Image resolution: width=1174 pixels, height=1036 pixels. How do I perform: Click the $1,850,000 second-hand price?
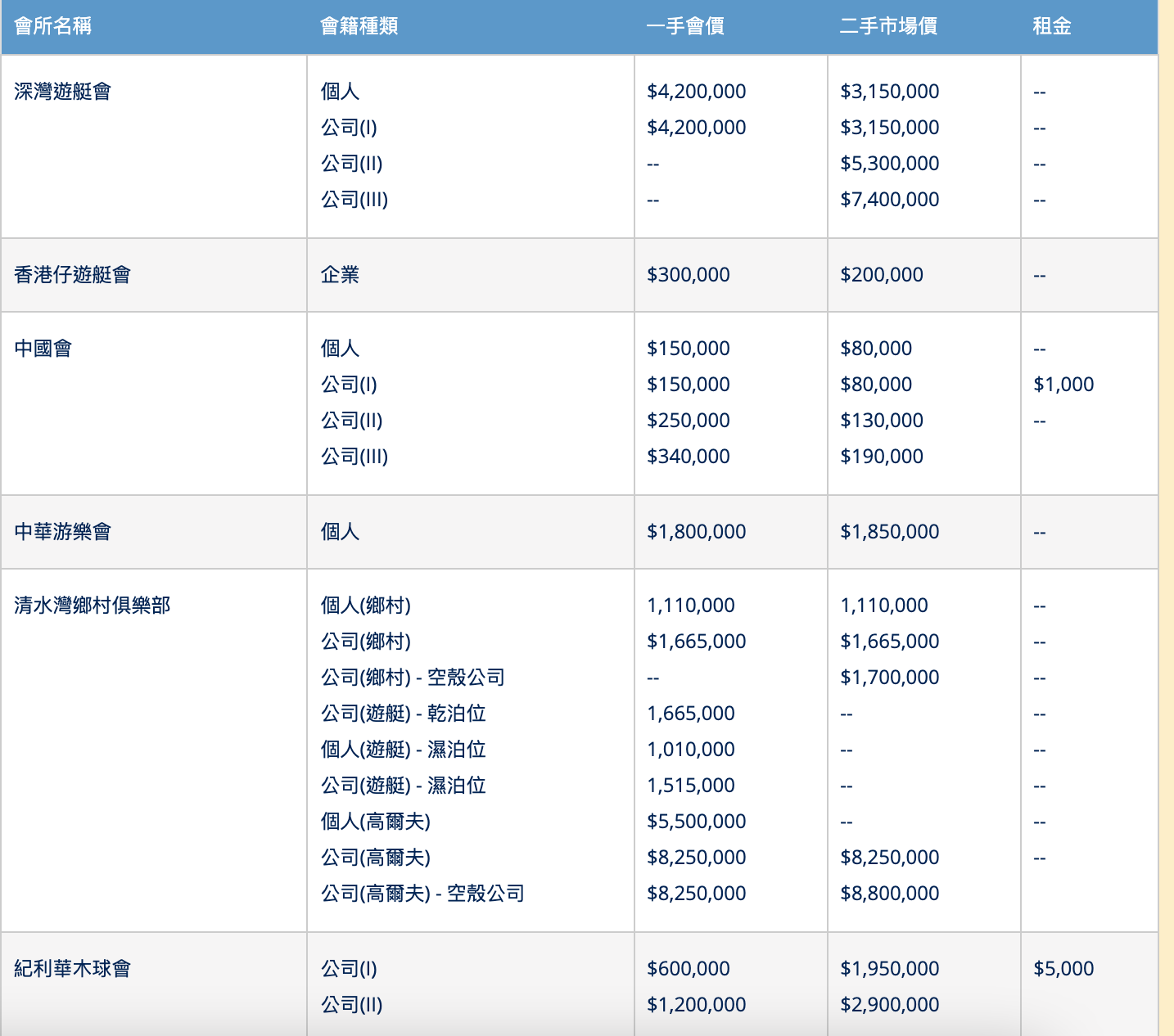[889, 532]
